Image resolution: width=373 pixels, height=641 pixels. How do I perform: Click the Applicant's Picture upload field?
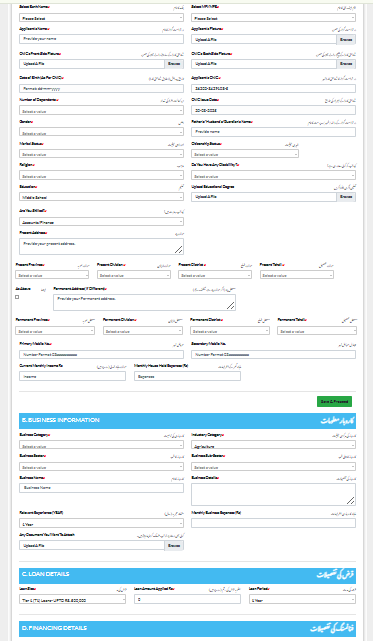[x=264, y=40]
